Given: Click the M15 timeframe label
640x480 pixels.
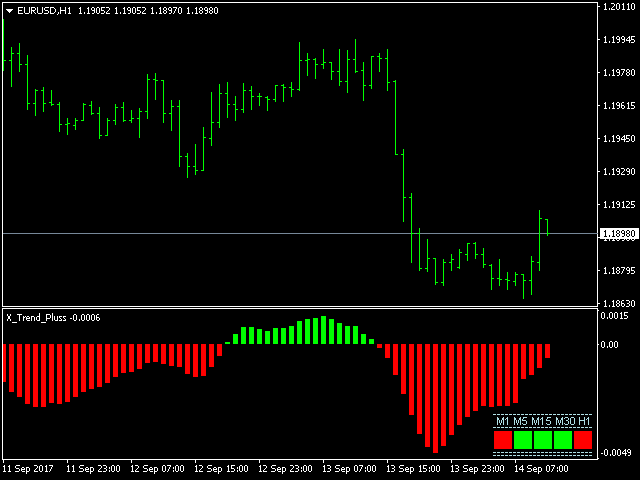Looking at the screenshot, I should [x=541, y=421].
